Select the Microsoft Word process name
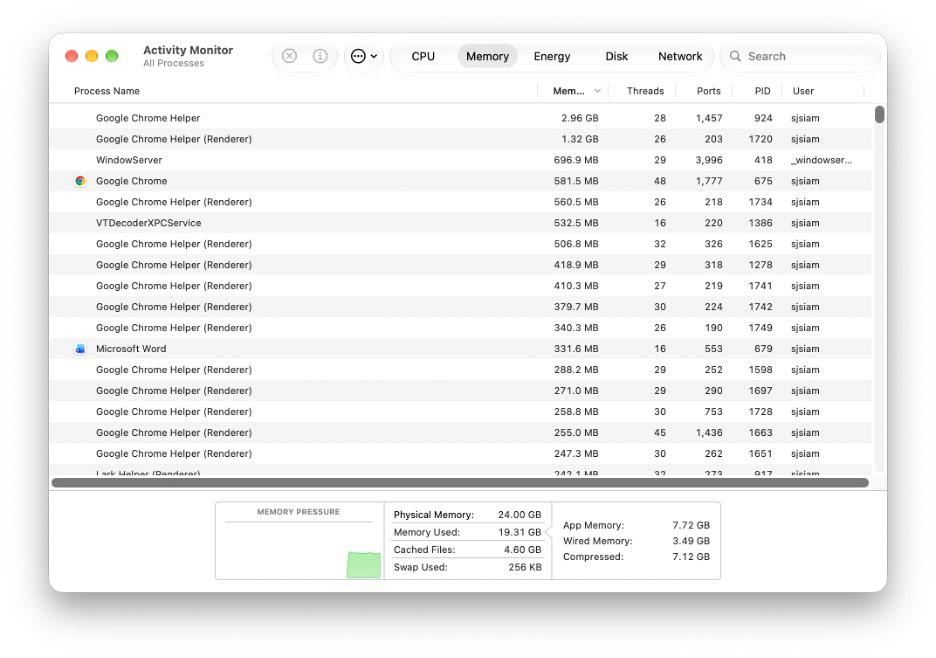The height and width of the screenshot is (658, 936). [131, 349]
